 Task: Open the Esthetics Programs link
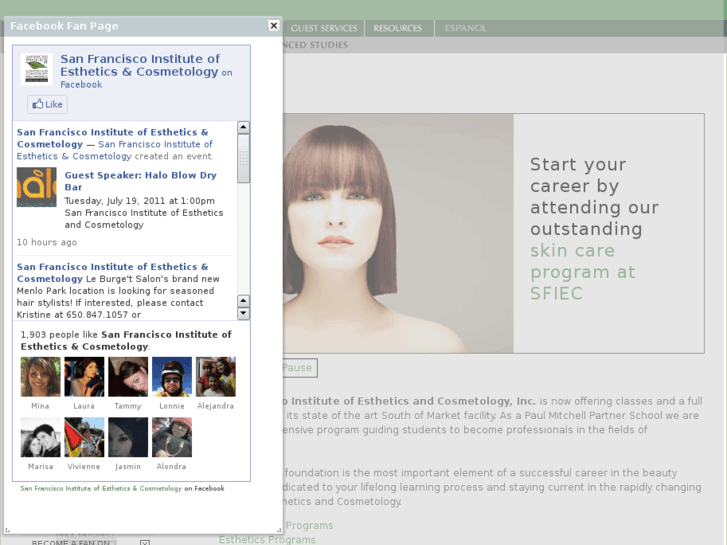(268, 539)
